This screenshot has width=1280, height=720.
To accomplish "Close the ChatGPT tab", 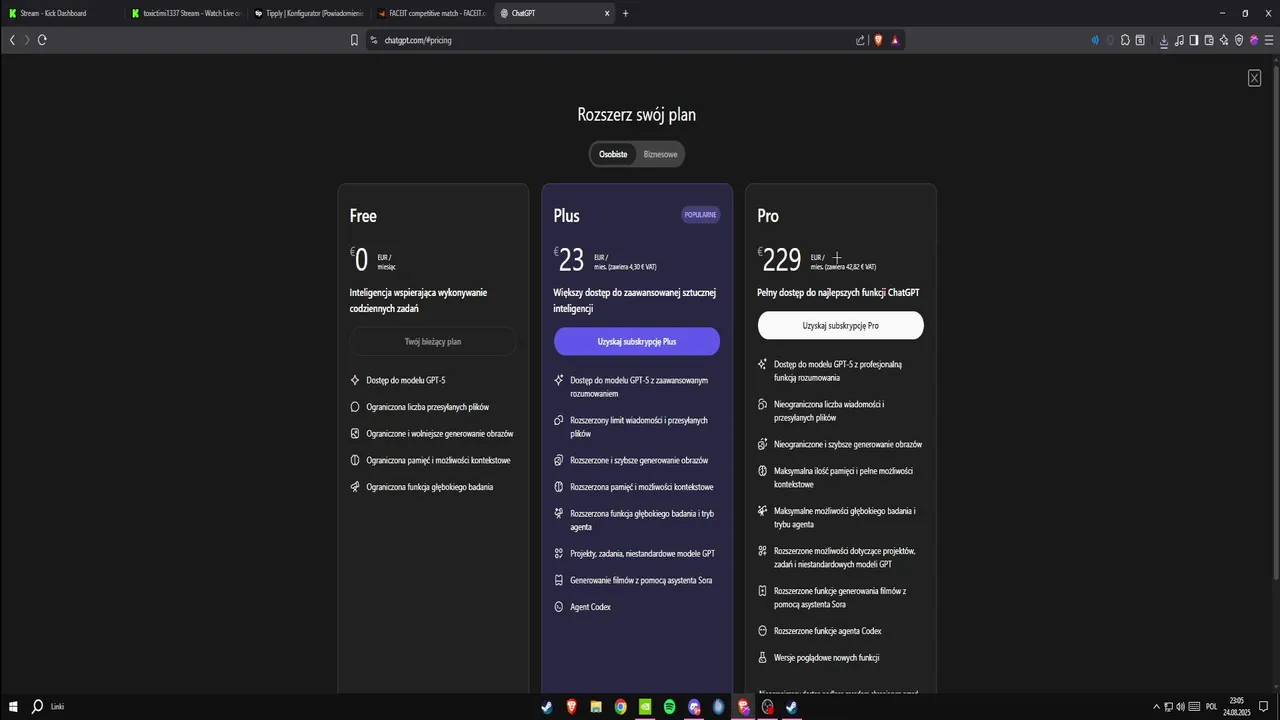I will [607, 13].
